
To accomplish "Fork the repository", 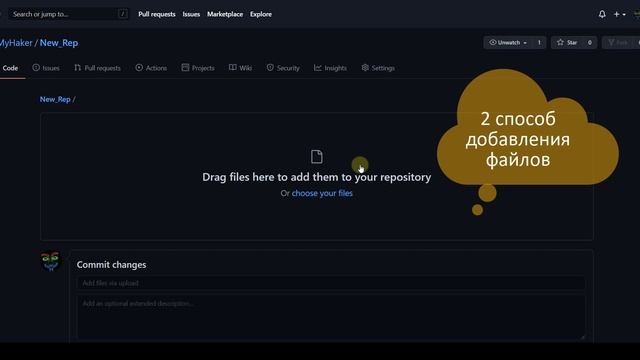I will (618, 42).
